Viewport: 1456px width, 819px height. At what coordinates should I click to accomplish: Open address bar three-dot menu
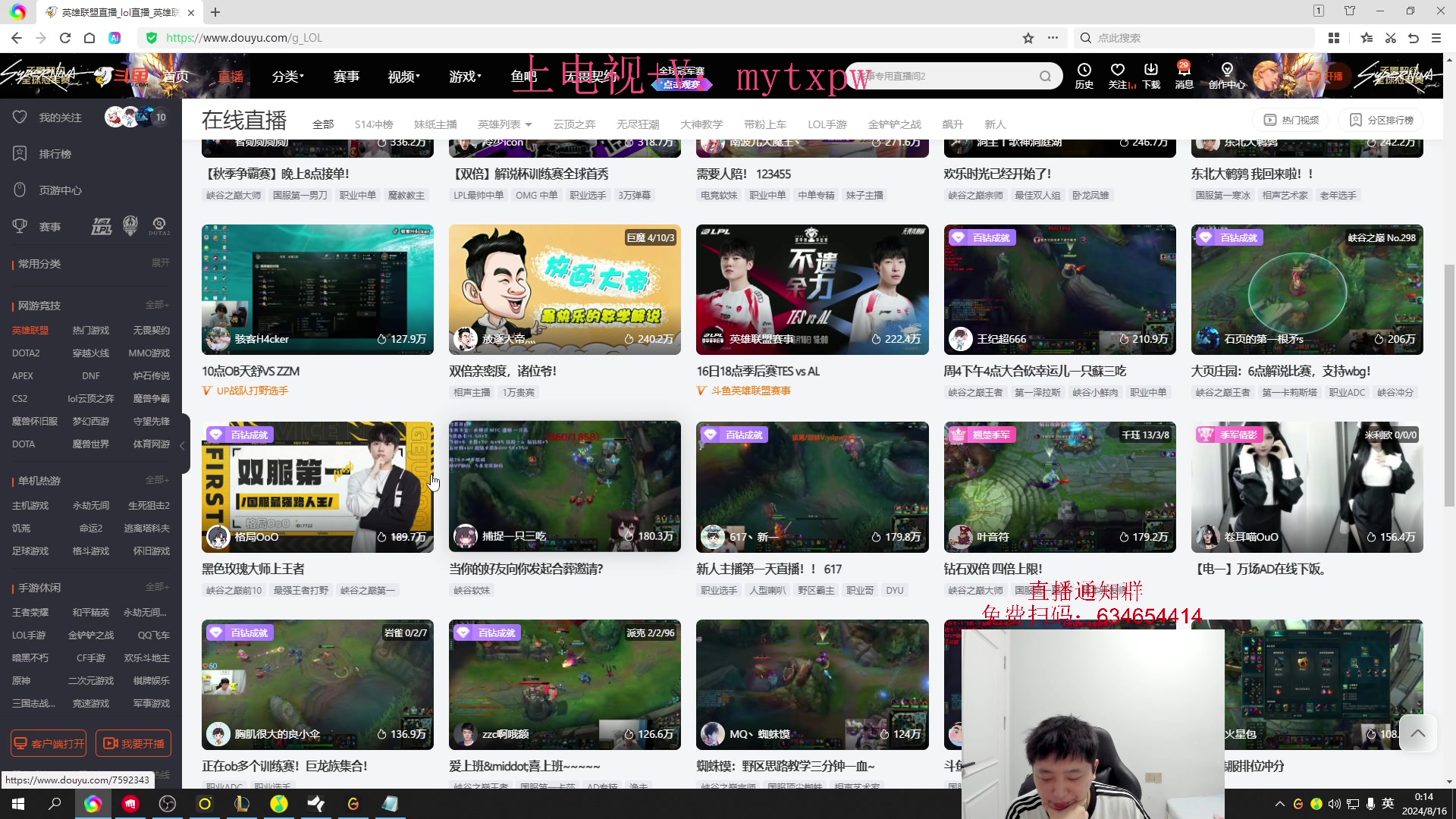point(1053,38)
